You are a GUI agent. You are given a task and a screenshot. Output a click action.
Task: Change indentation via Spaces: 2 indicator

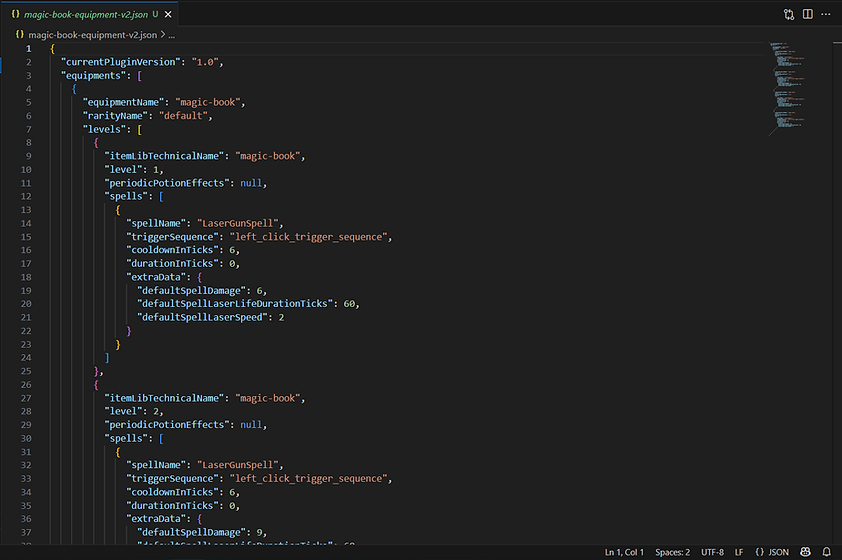click(672, 552)
